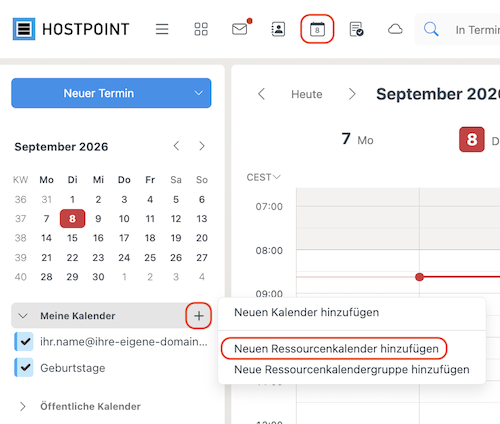Image resolution: width=500 pixels, height=424 pixels.
Task: Click the September 2026 mini calendar title
Action: [61, 147]
